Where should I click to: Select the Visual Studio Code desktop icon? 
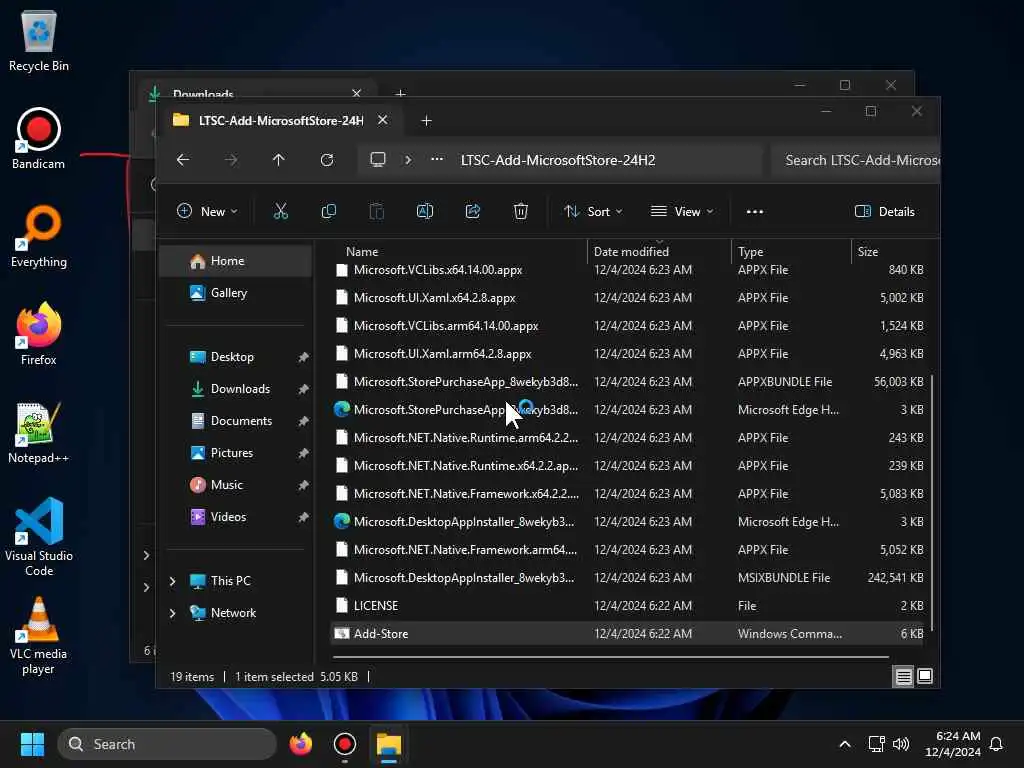[x=39, y=537]
